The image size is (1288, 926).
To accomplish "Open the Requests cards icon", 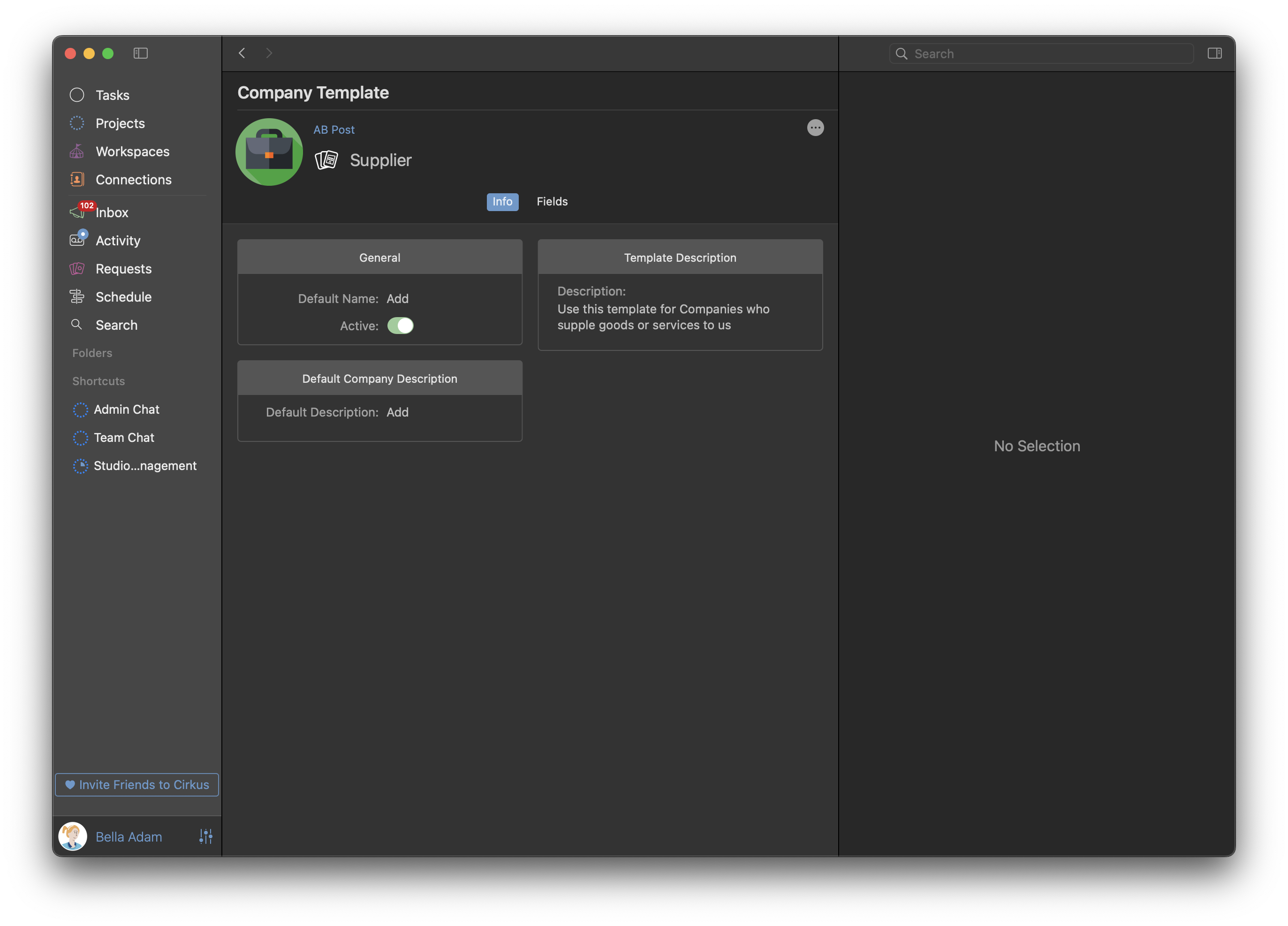I will pos(76,269).
